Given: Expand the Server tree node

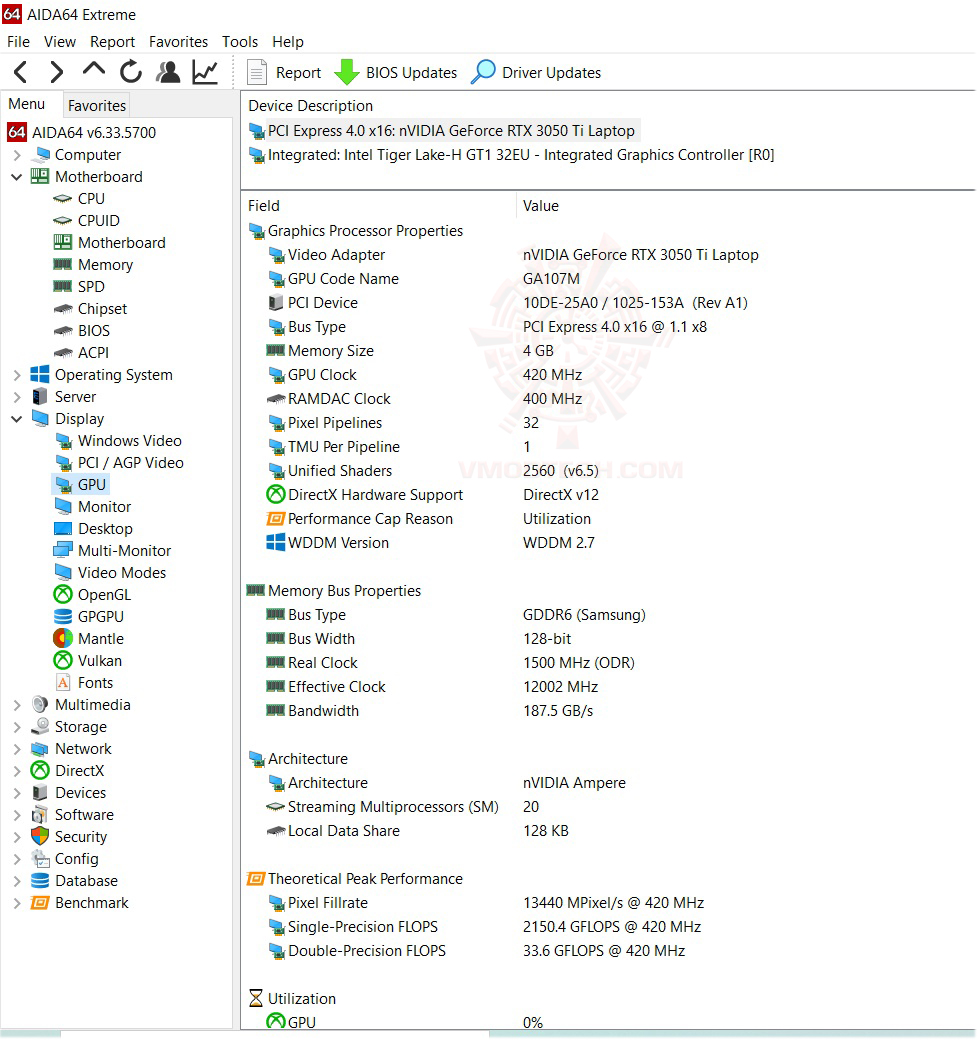Looking at the screenshot, I should pos(17,397).
